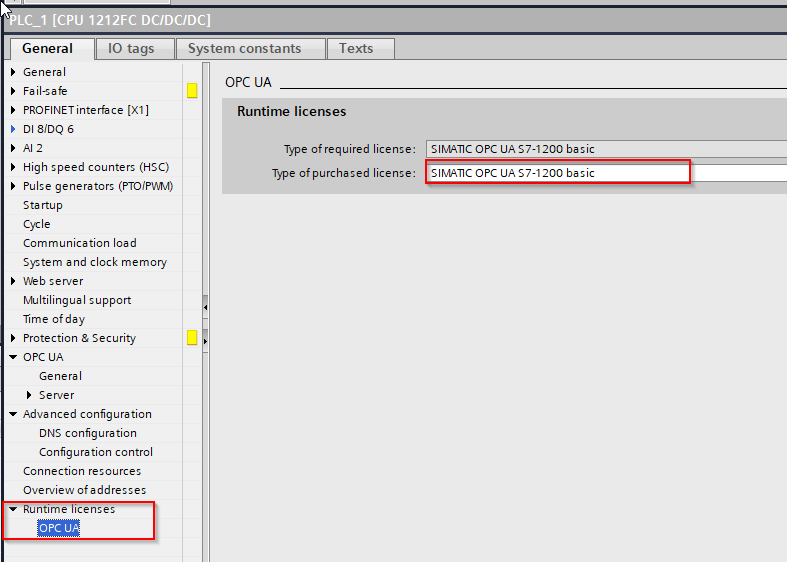The image size is (787, 562).
Task: Click yellow marker beside Fail-safe
Action: 192,91
